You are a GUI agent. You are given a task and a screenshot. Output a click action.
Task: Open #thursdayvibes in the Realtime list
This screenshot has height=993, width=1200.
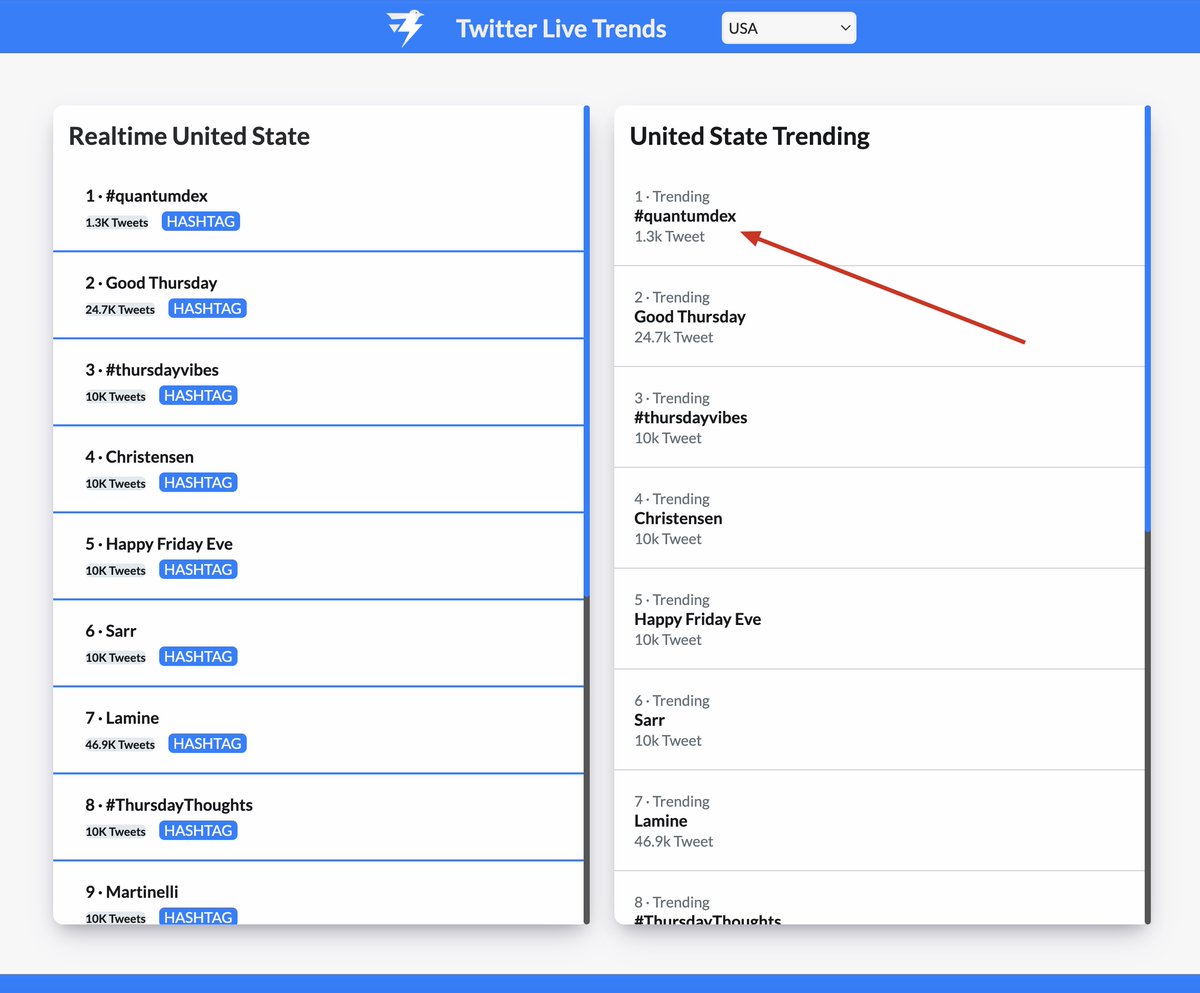point(161,370)
